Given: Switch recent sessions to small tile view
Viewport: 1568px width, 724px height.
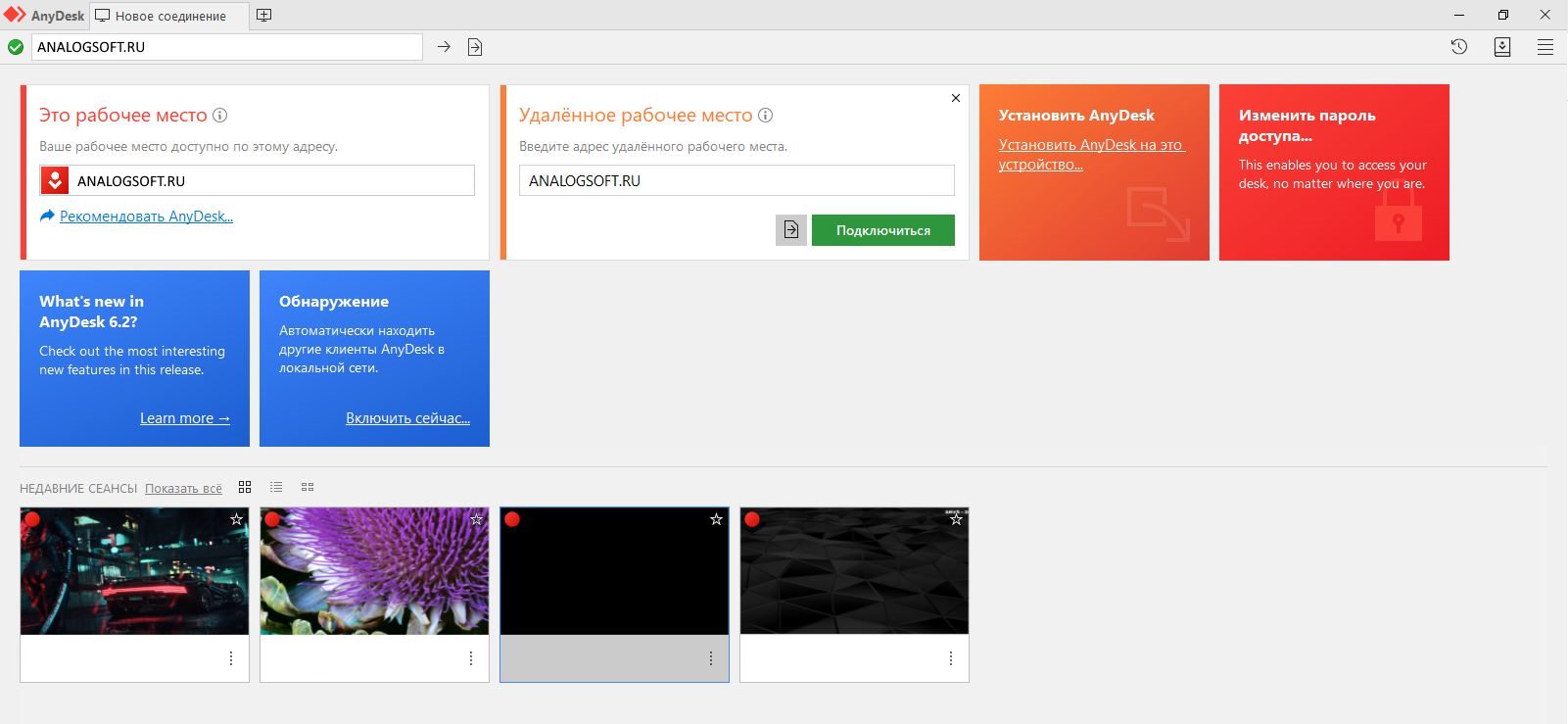Looking at the screenshot, I should pos(308,487).
